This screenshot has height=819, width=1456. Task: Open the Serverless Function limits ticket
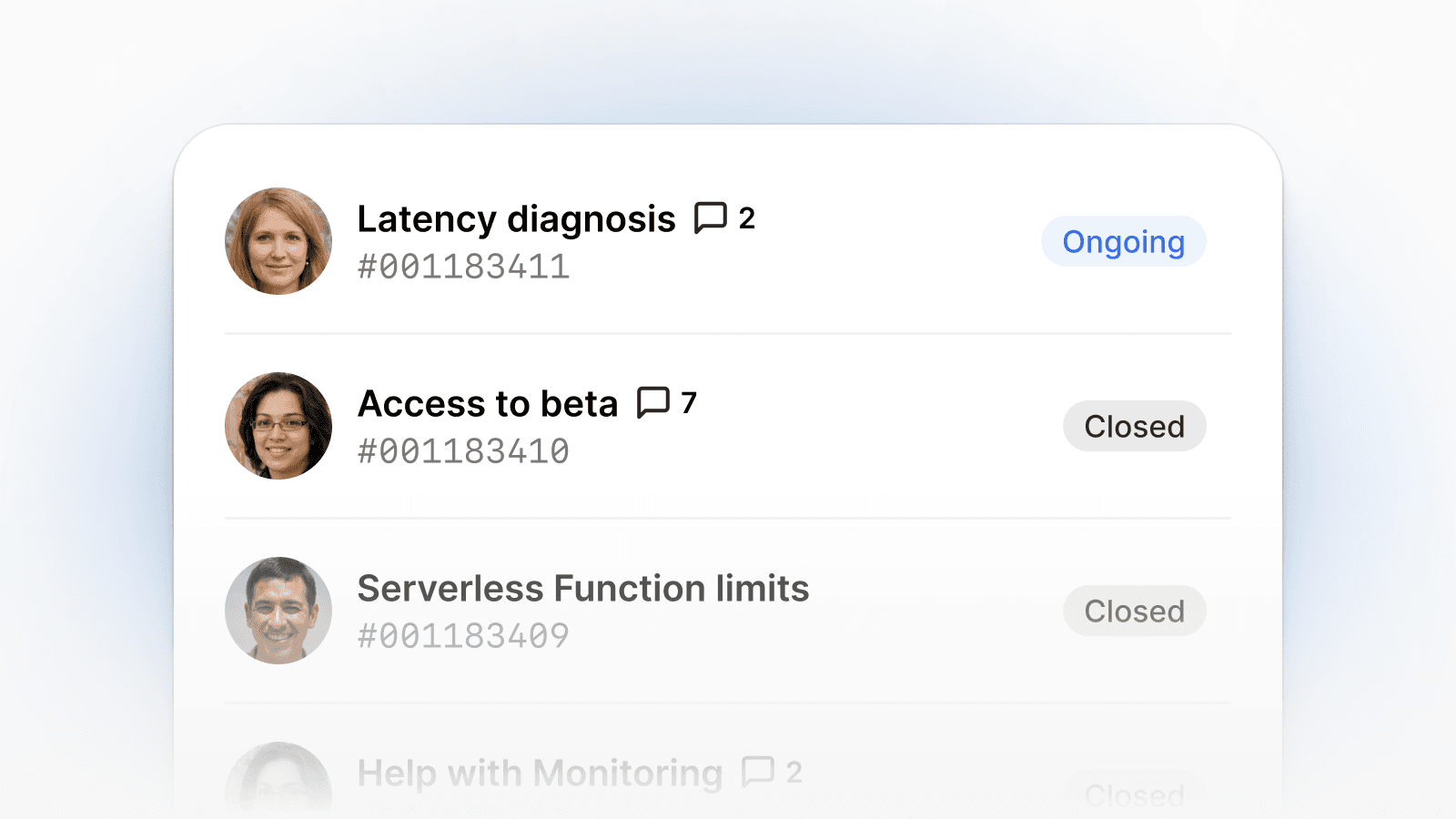pos(582,589)
